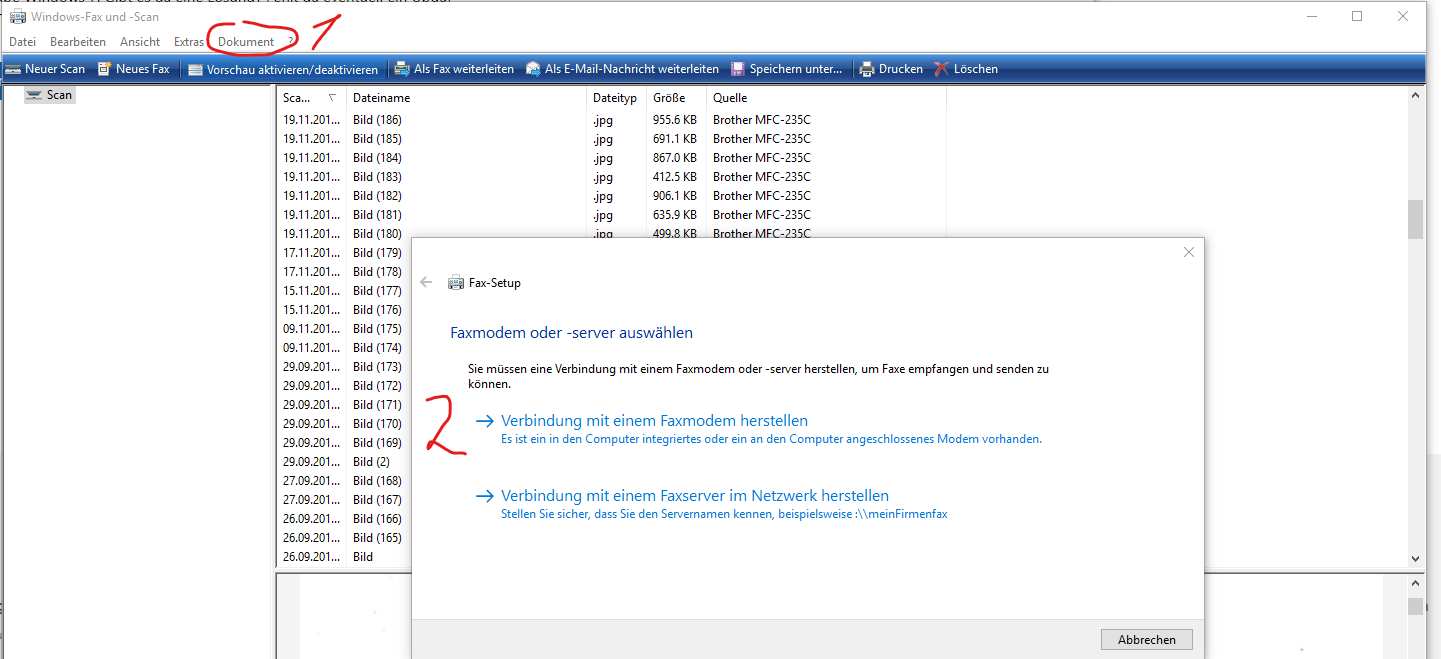Click the Drucken printer icon
This screenshot has height=659, width=1441.
[x=867, y=69]
